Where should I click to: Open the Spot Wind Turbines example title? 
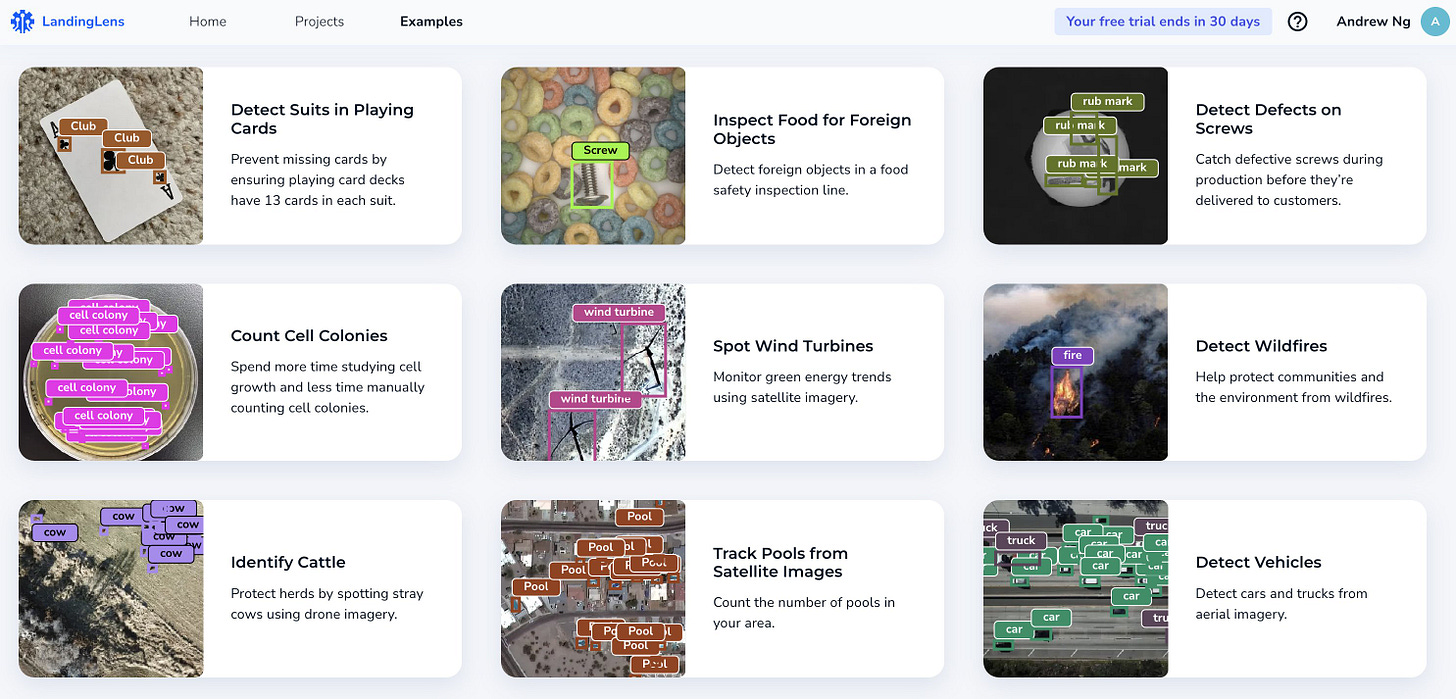793,346
